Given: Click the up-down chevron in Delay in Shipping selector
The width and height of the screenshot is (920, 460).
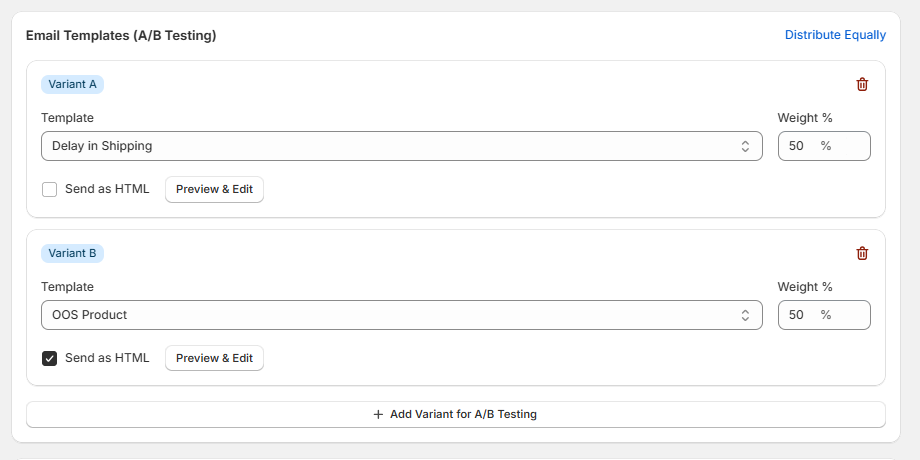Looking at the screenshot, I should (745, 146).
